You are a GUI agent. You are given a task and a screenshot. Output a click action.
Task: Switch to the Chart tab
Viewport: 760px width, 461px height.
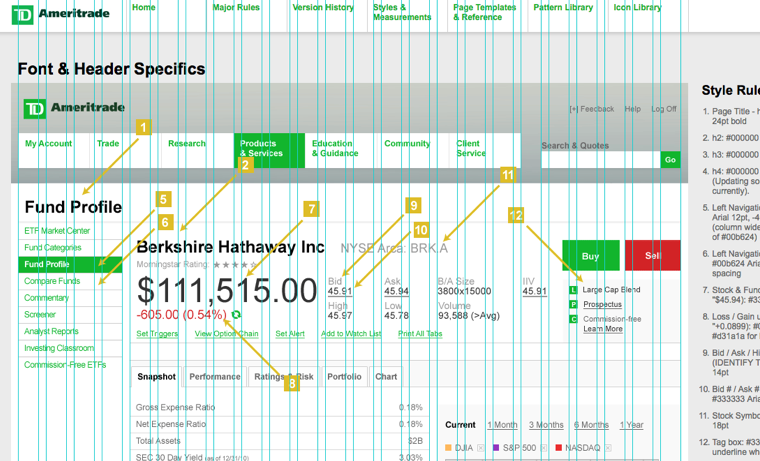(386, 377)
